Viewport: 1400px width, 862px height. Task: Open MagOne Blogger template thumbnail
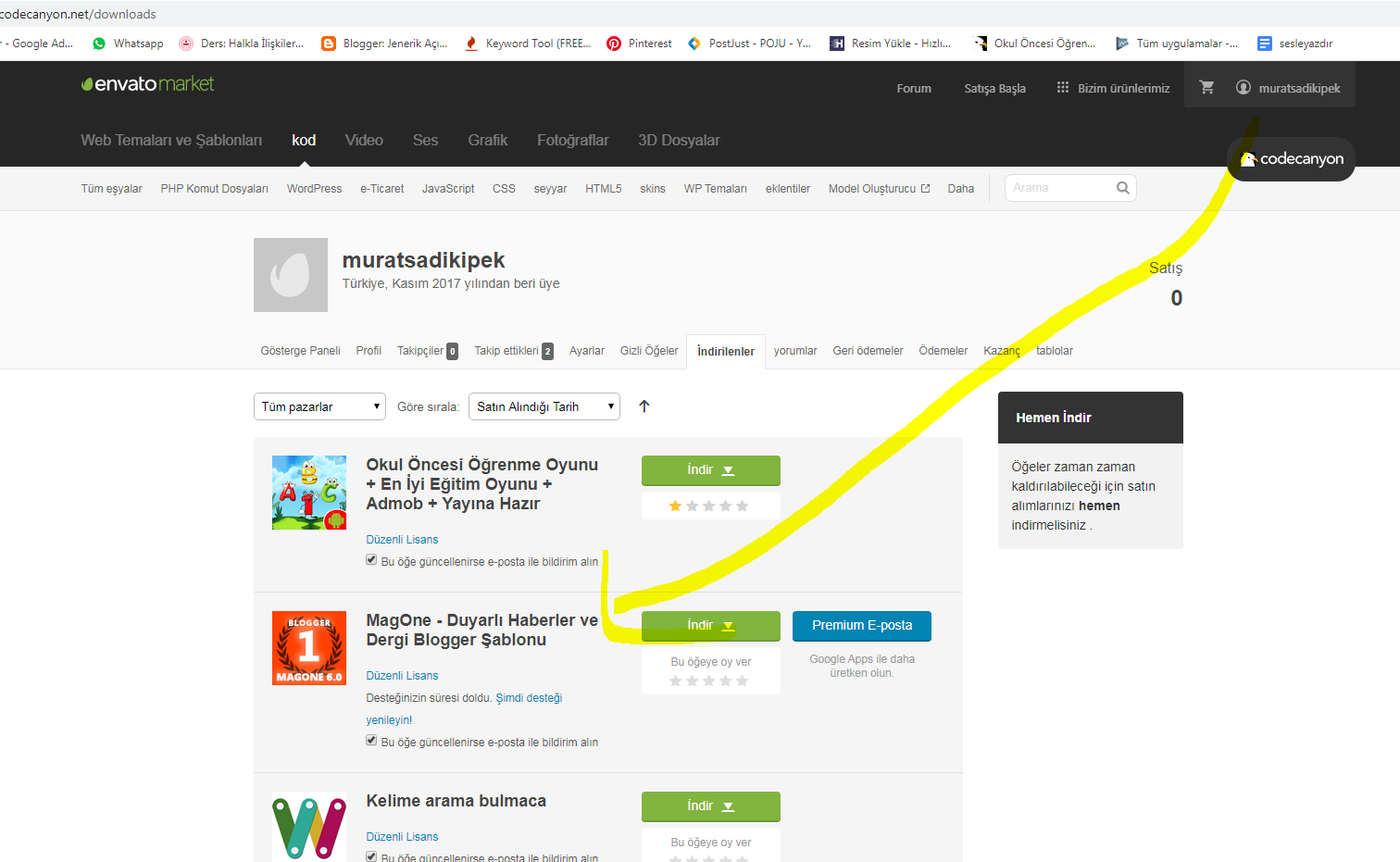pyautogui.click(x=309, y=648)
